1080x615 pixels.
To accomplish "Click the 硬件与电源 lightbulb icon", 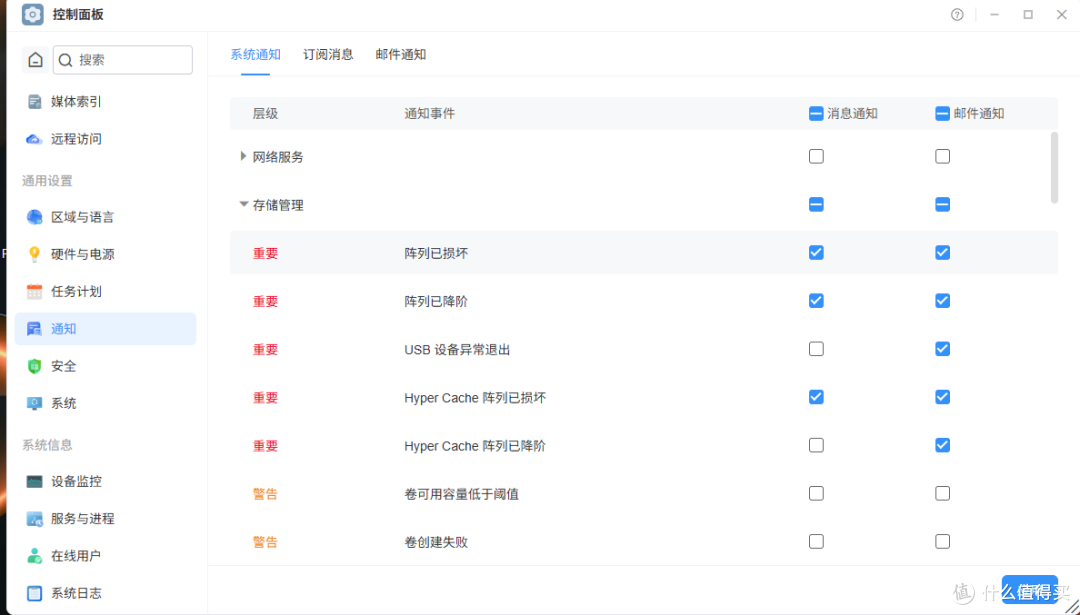I will tap(34, 255).
